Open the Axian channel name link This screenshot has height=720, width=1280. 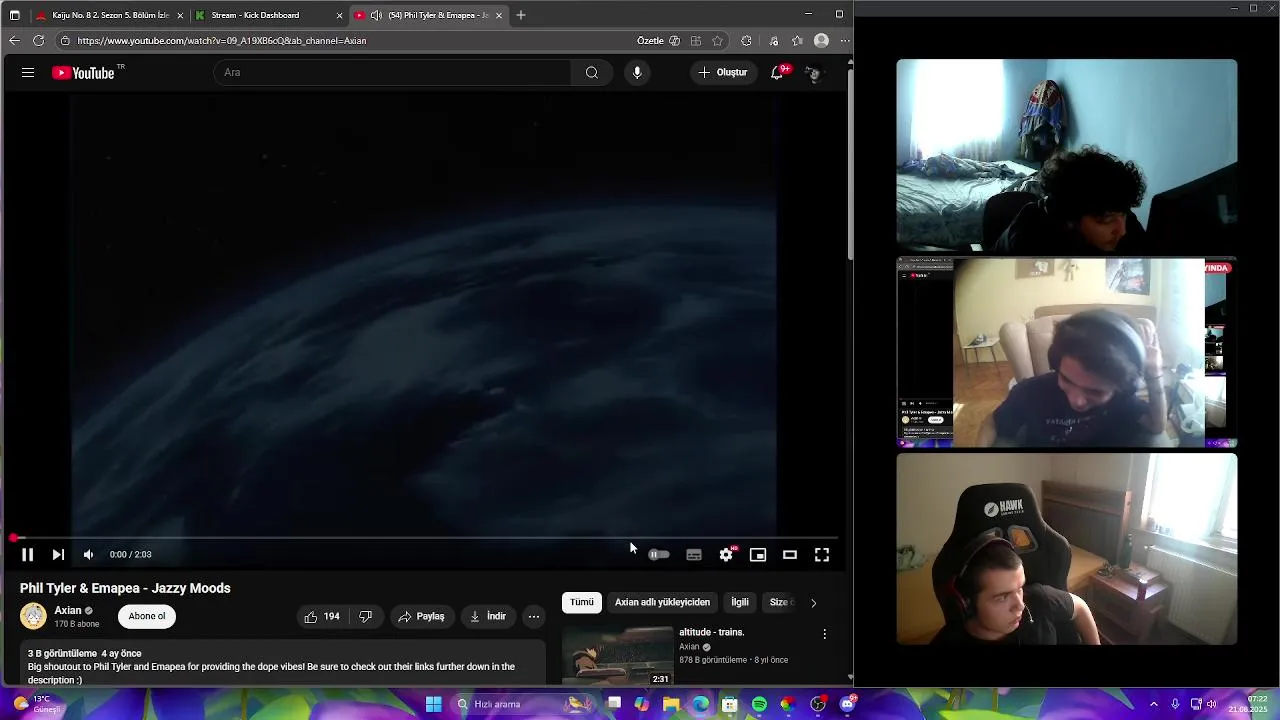pos(68,610)
